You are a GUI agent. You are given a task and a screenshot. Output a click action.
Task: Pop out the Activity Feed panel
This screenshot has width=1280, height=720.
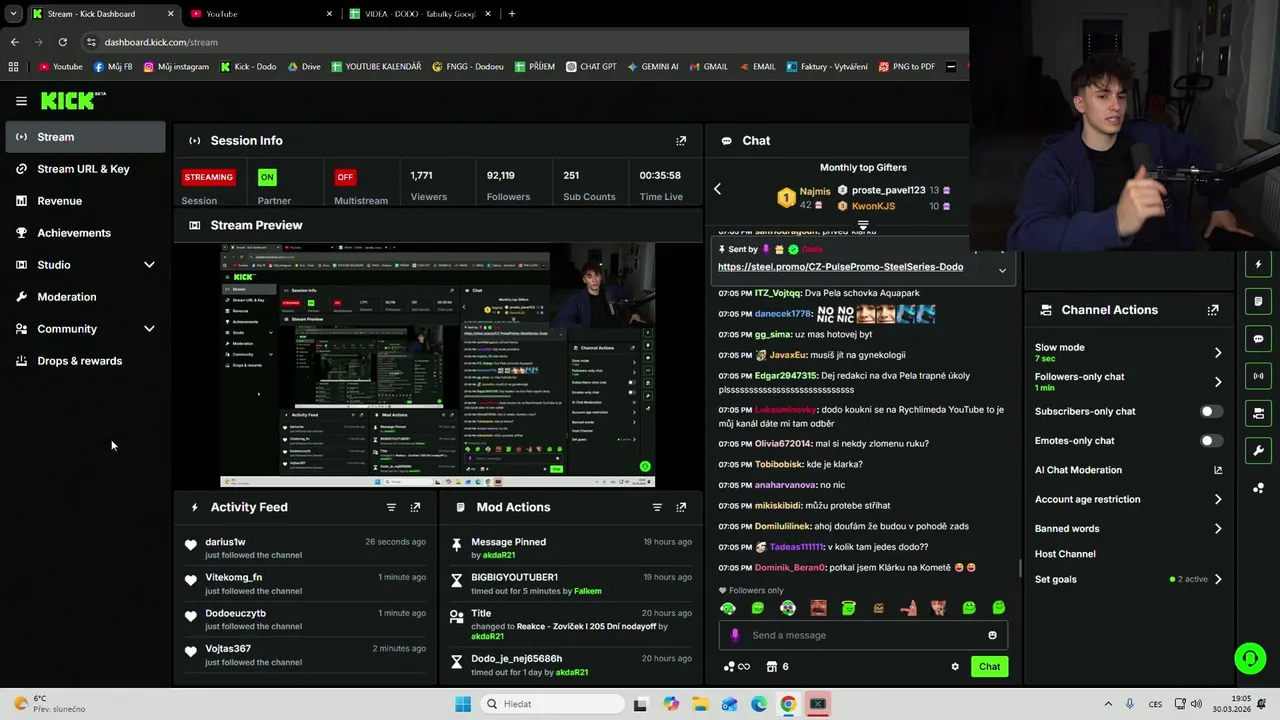click(415, 507)
